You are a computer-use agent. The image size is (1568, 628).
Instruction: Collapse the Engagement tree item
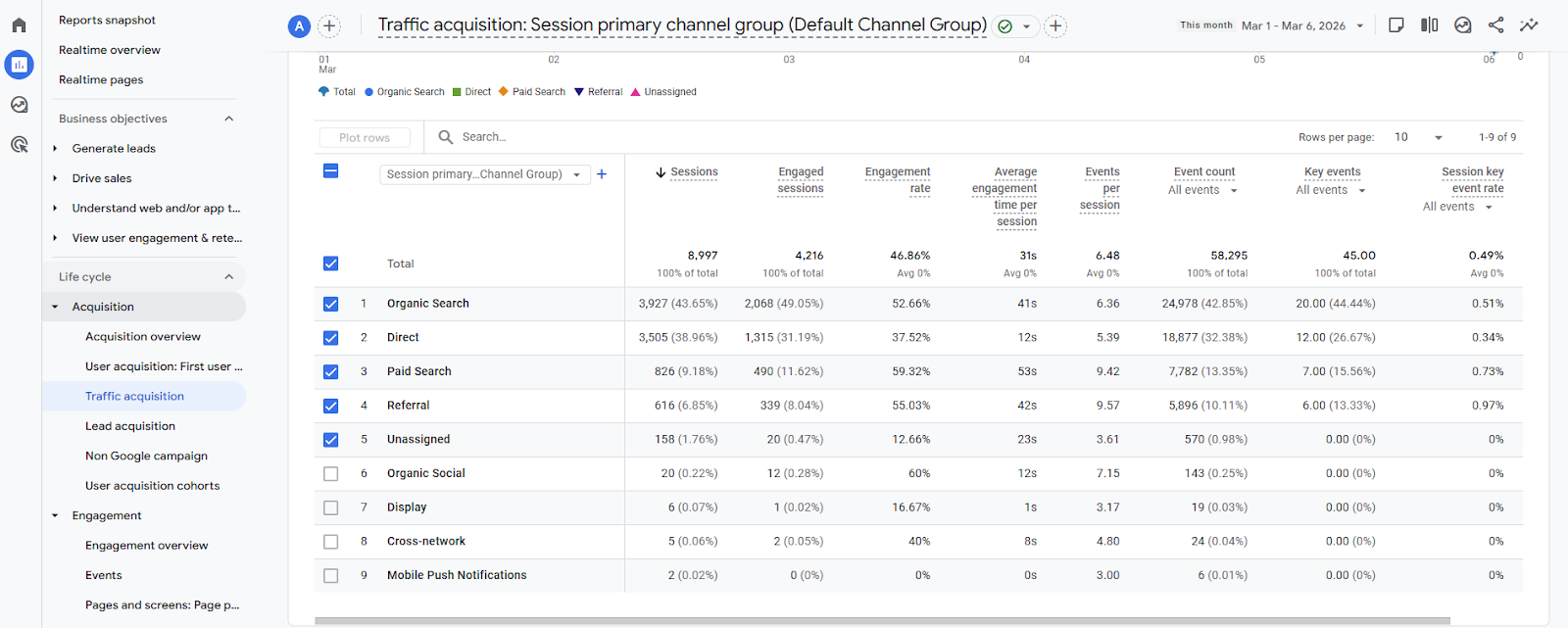tap(55, 515)
